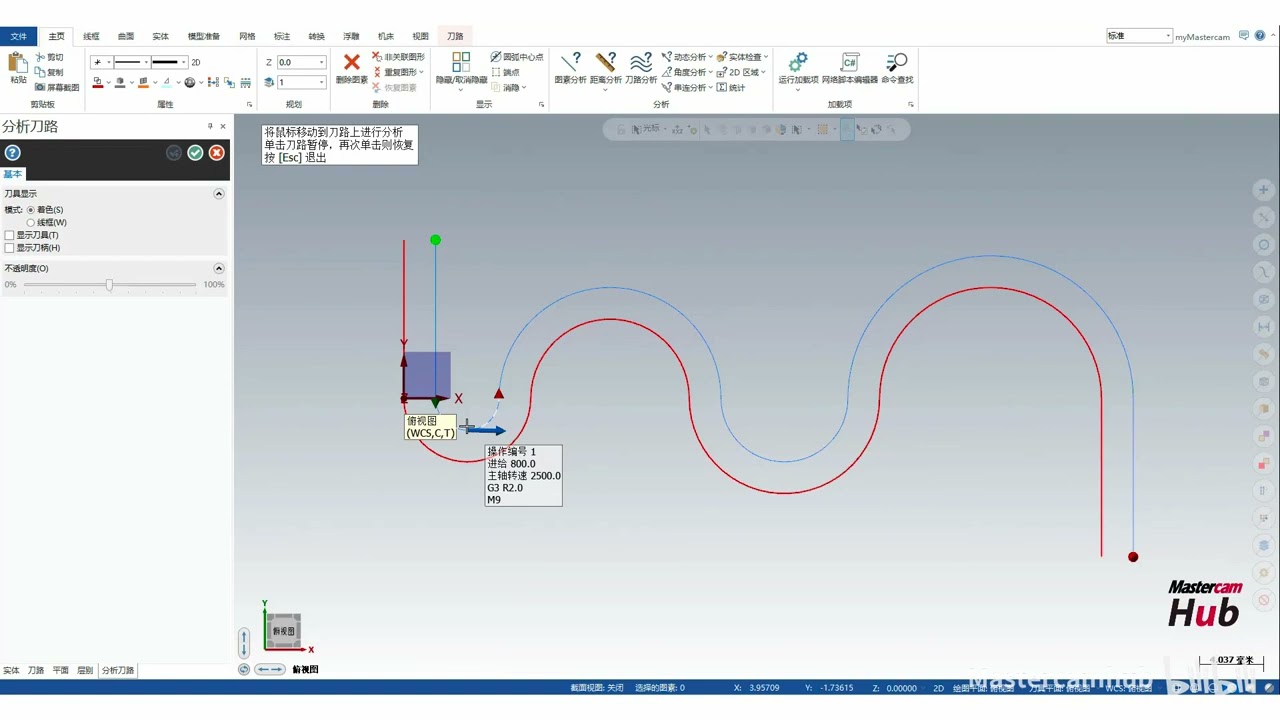Click the red 删除图素 delete icon
1280x720 pixels.
[352, 62]
